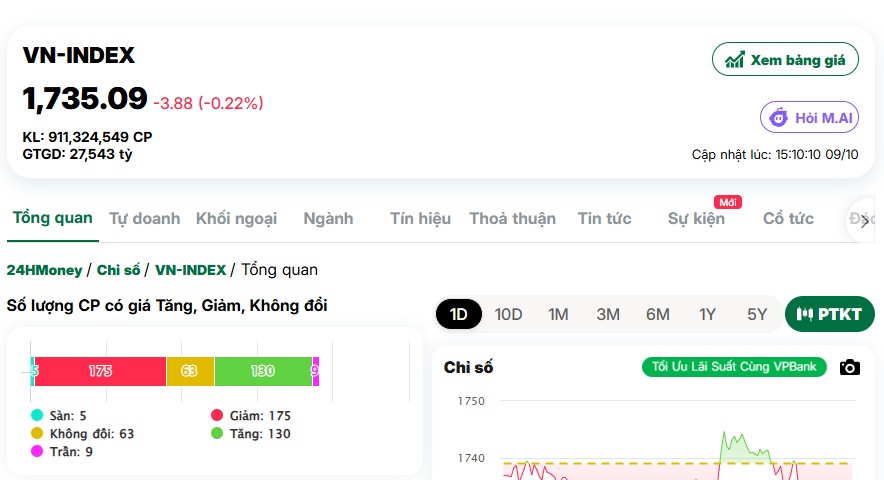Select the 10D chart range
884x480 pixels.
point(508,314)
